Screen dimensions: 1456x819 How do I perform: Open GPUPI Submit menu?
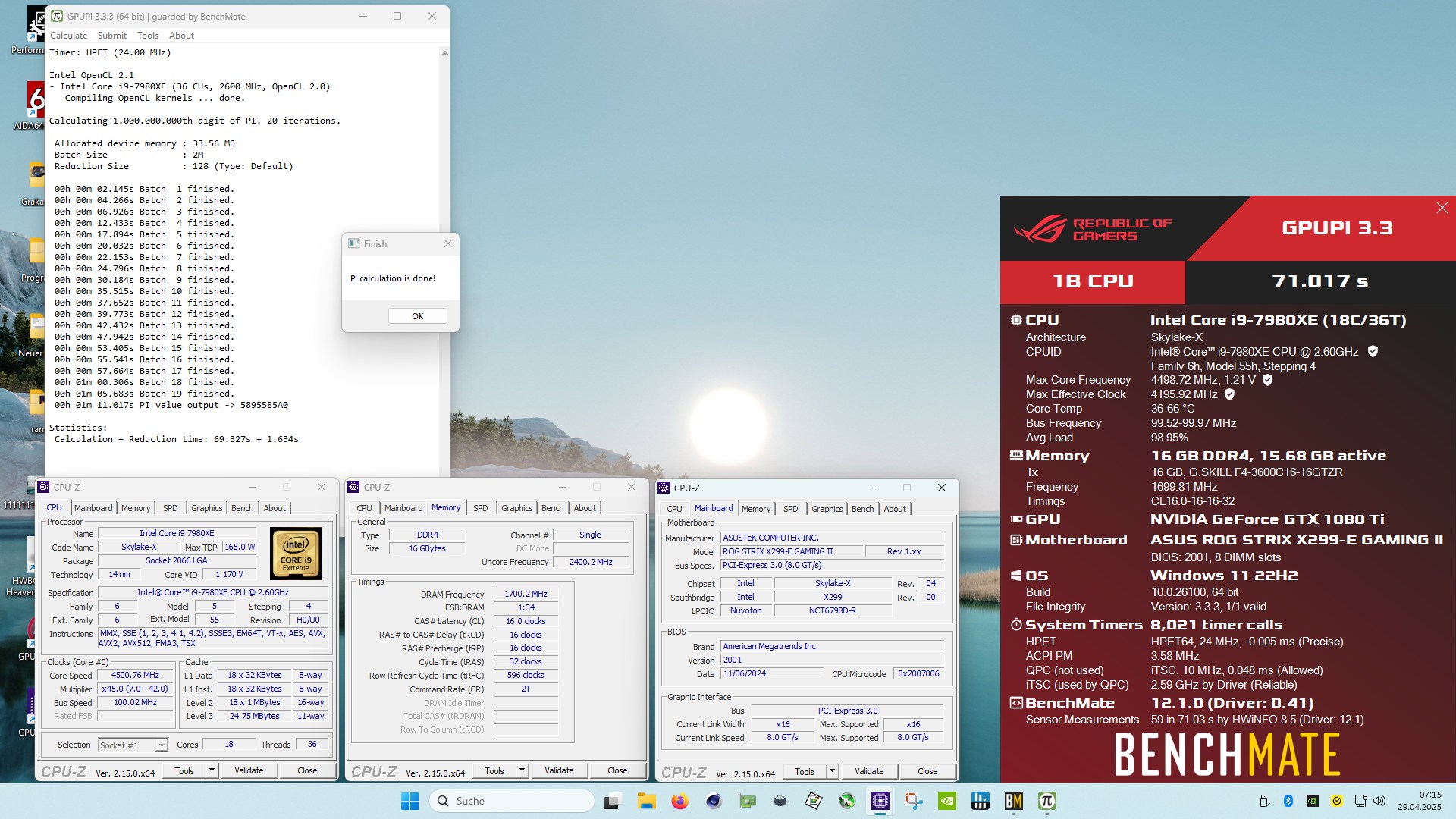(x=112, y=36)
